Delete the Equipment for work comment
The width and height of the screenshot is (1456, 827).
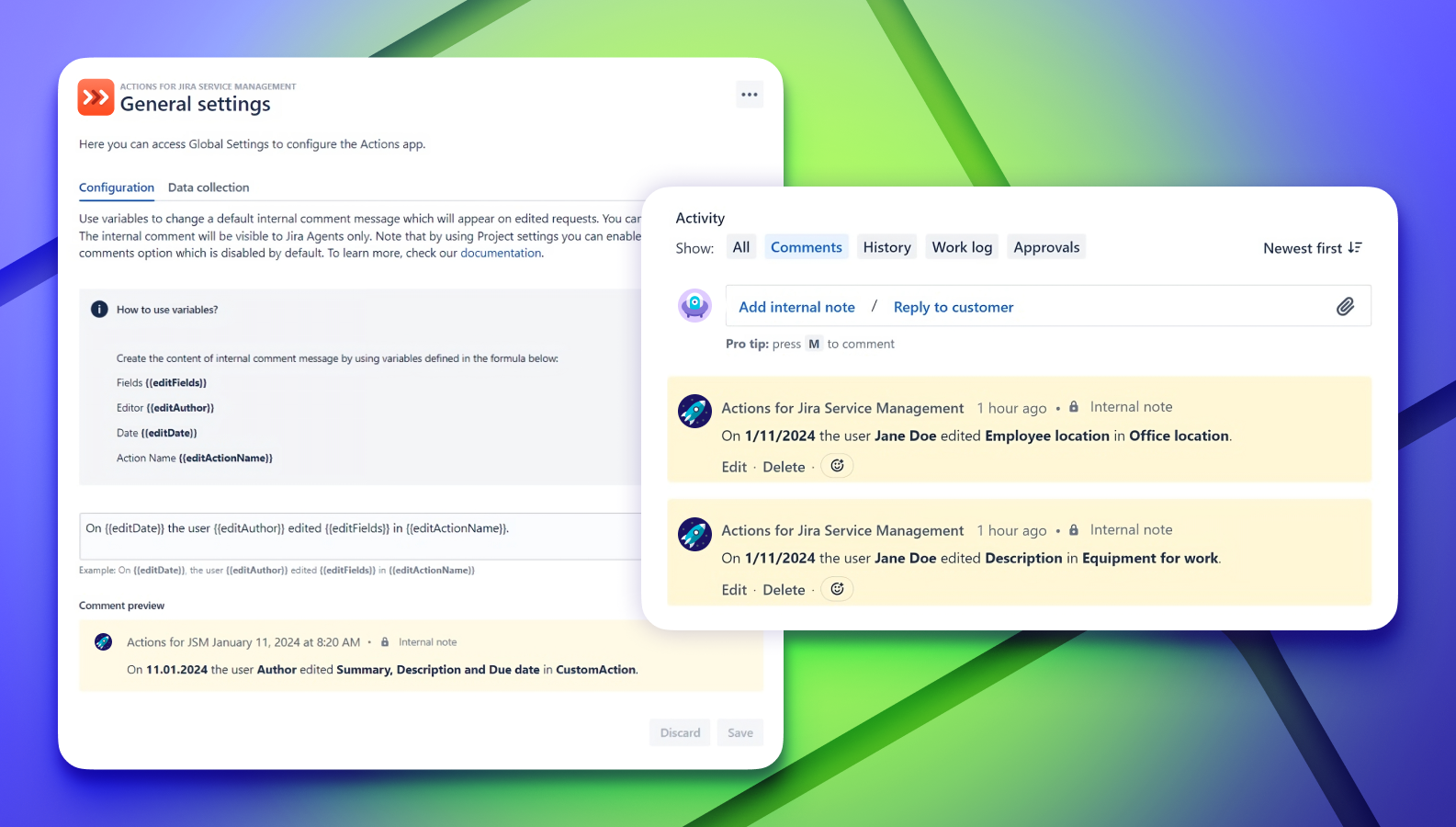coord(784,590)
